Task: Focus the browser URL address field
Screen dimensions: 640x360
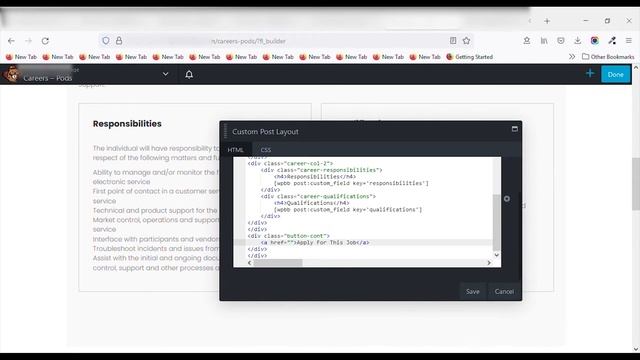Action: (286, 41)
